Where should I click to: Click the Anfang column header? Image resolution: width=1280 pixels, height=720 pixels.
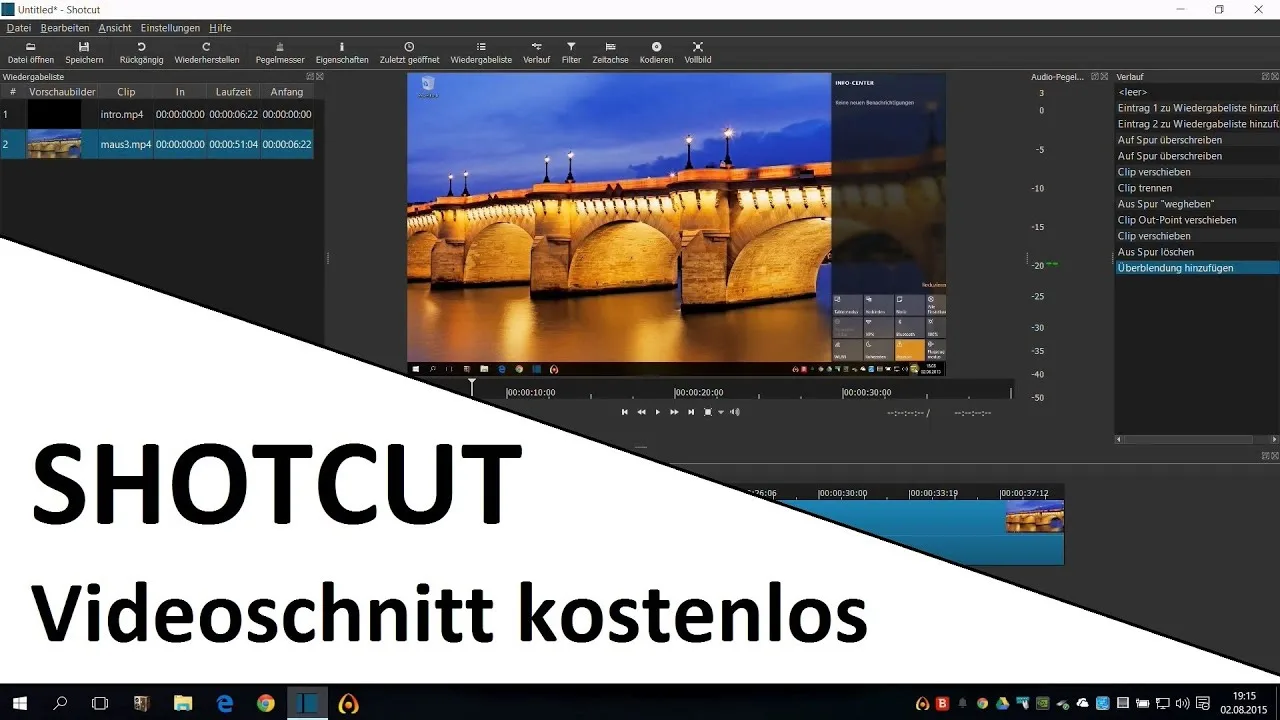click(287, 91)
